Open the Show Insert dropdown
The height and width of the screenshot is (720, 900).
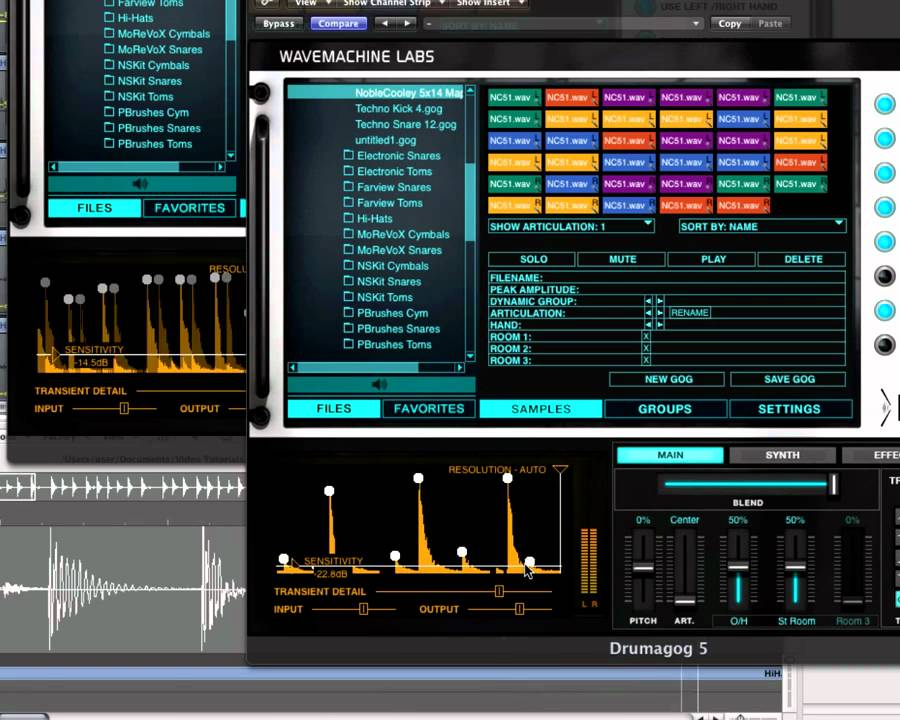pyautogui.click(x=490, y=3)
